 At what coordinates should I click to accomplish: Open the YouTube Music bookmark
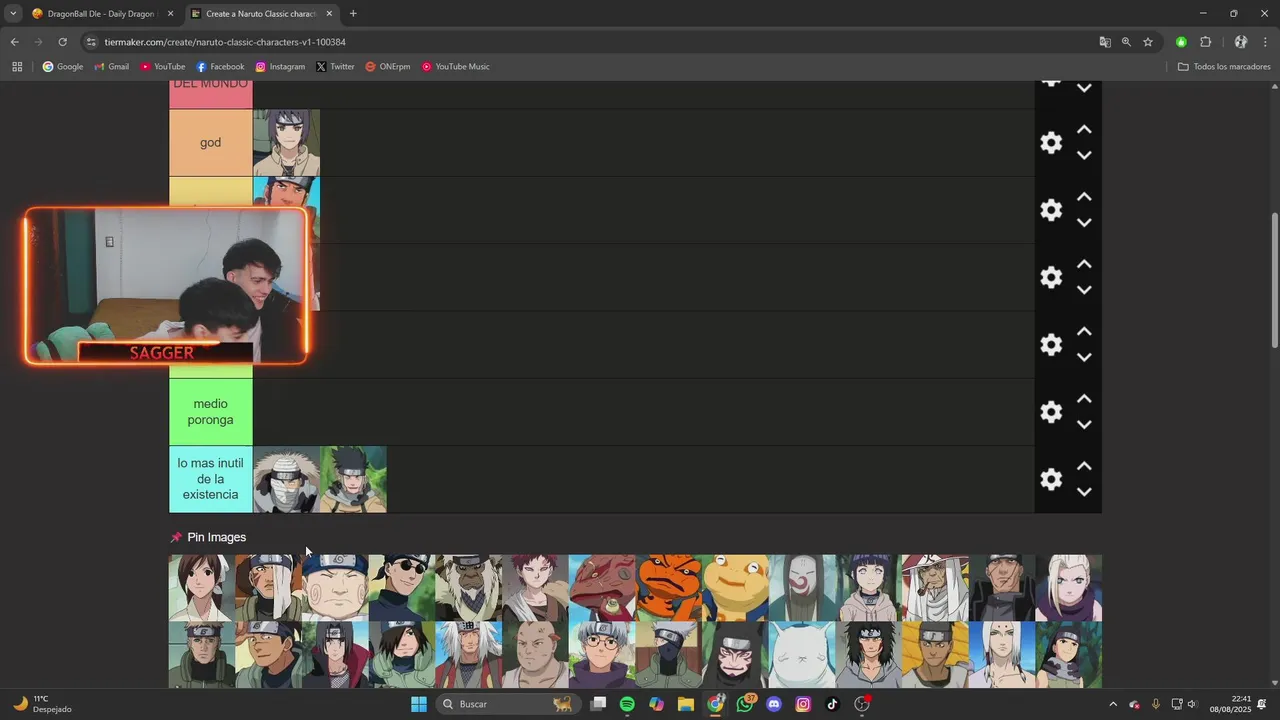[455, 67]
